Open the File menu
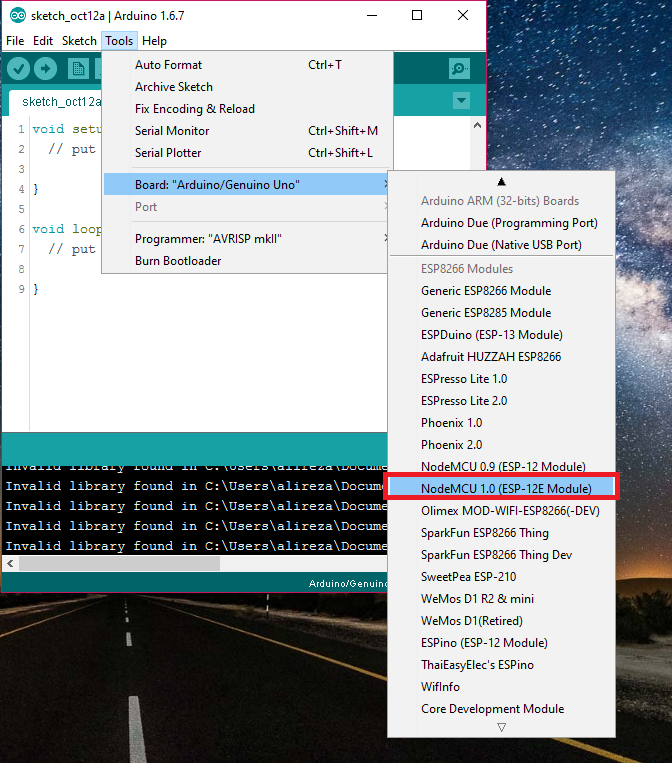Viewport: 672px width, 763px height. click(x=15, y=41)
